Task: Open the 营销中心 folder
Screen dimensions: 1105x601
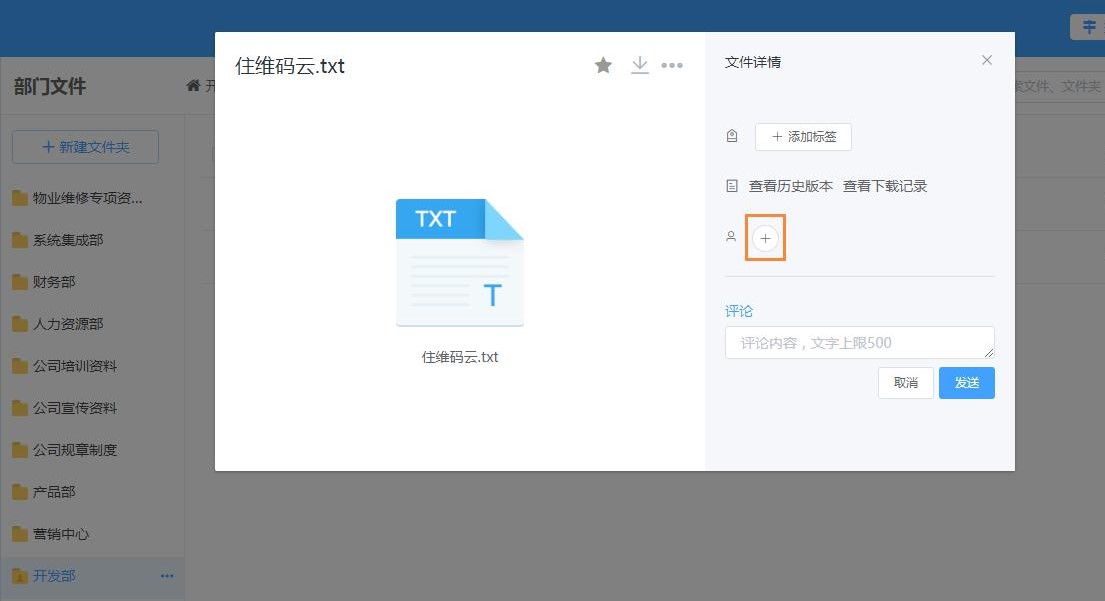Action: point(51,534)
